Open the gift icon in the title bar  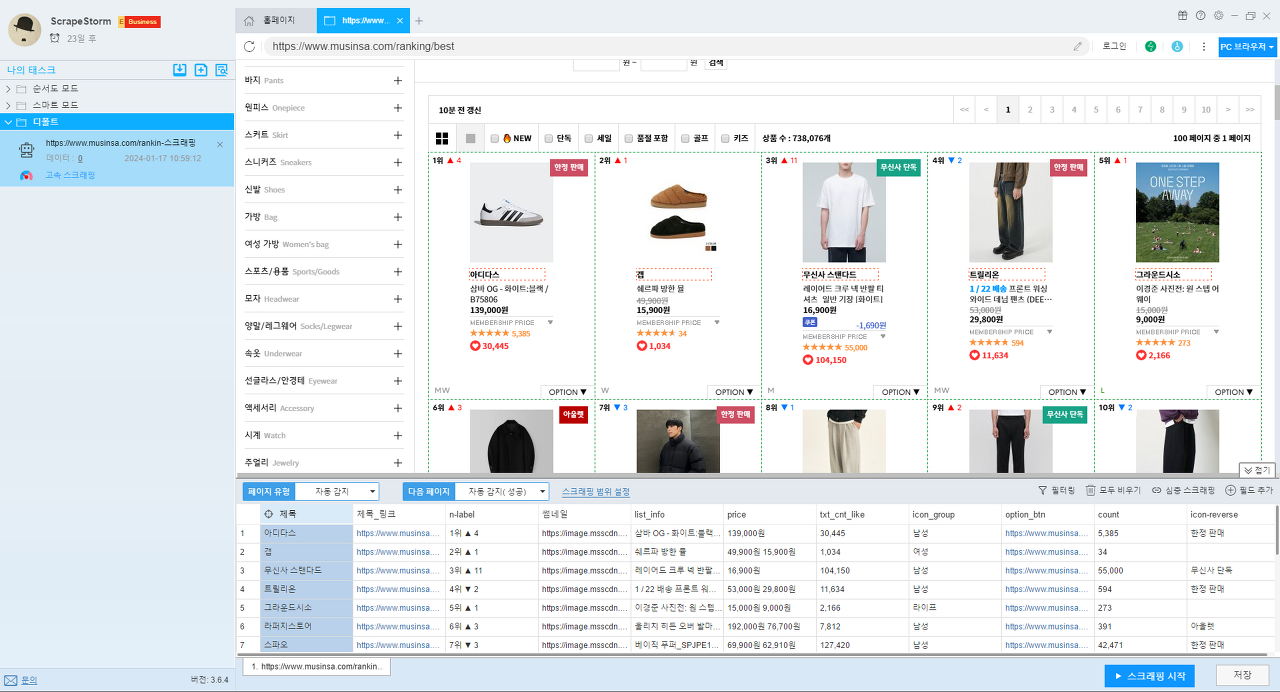point(1183,15)
